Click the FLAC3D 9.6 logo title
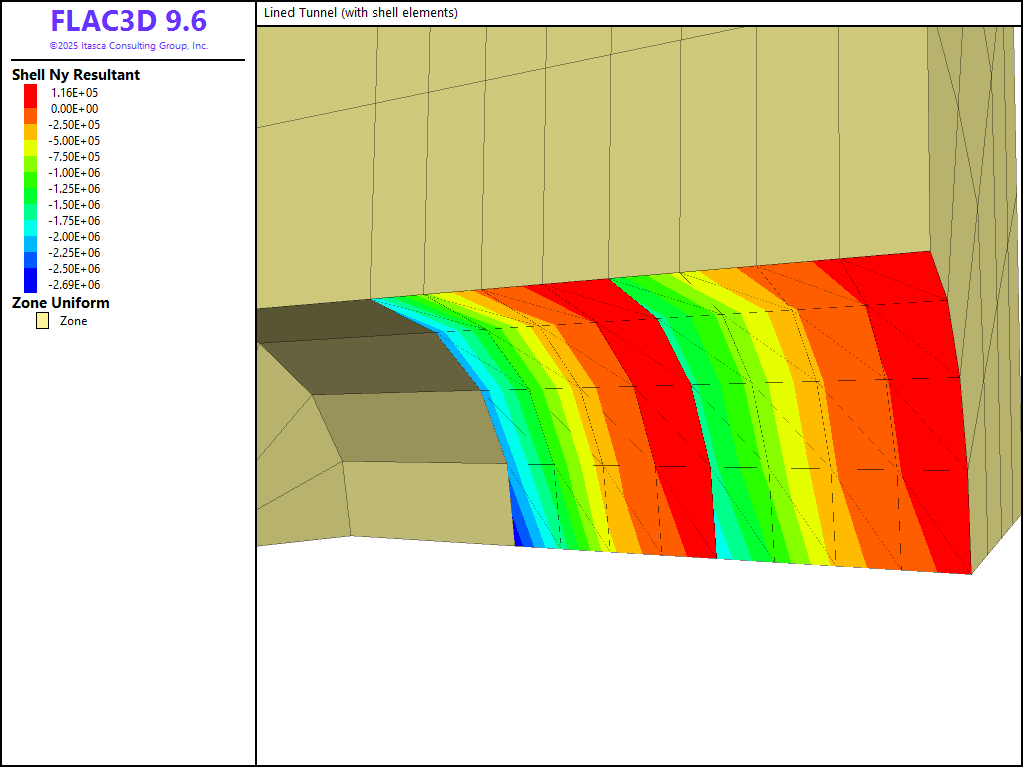Viewport: 1024px width, 768px height. 128,21
